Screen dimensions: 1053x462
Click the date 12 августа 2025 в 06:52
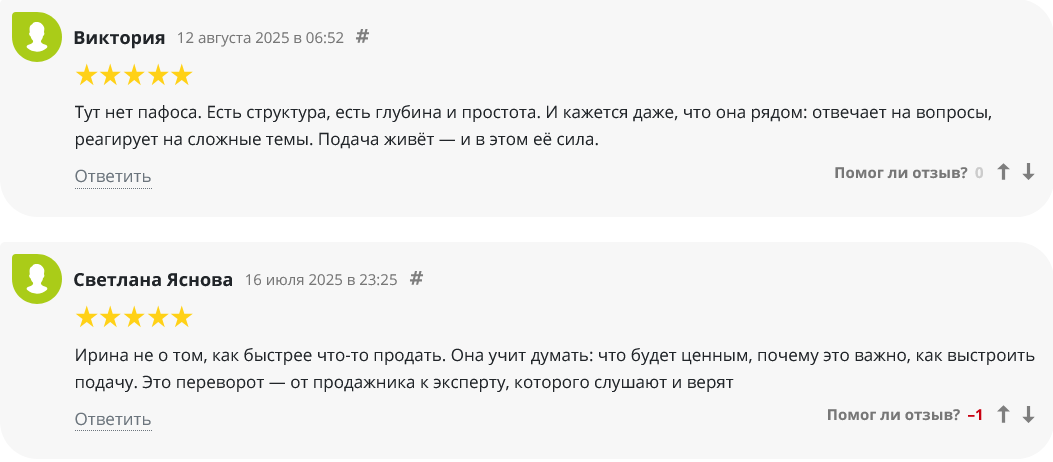pos(260,38)
